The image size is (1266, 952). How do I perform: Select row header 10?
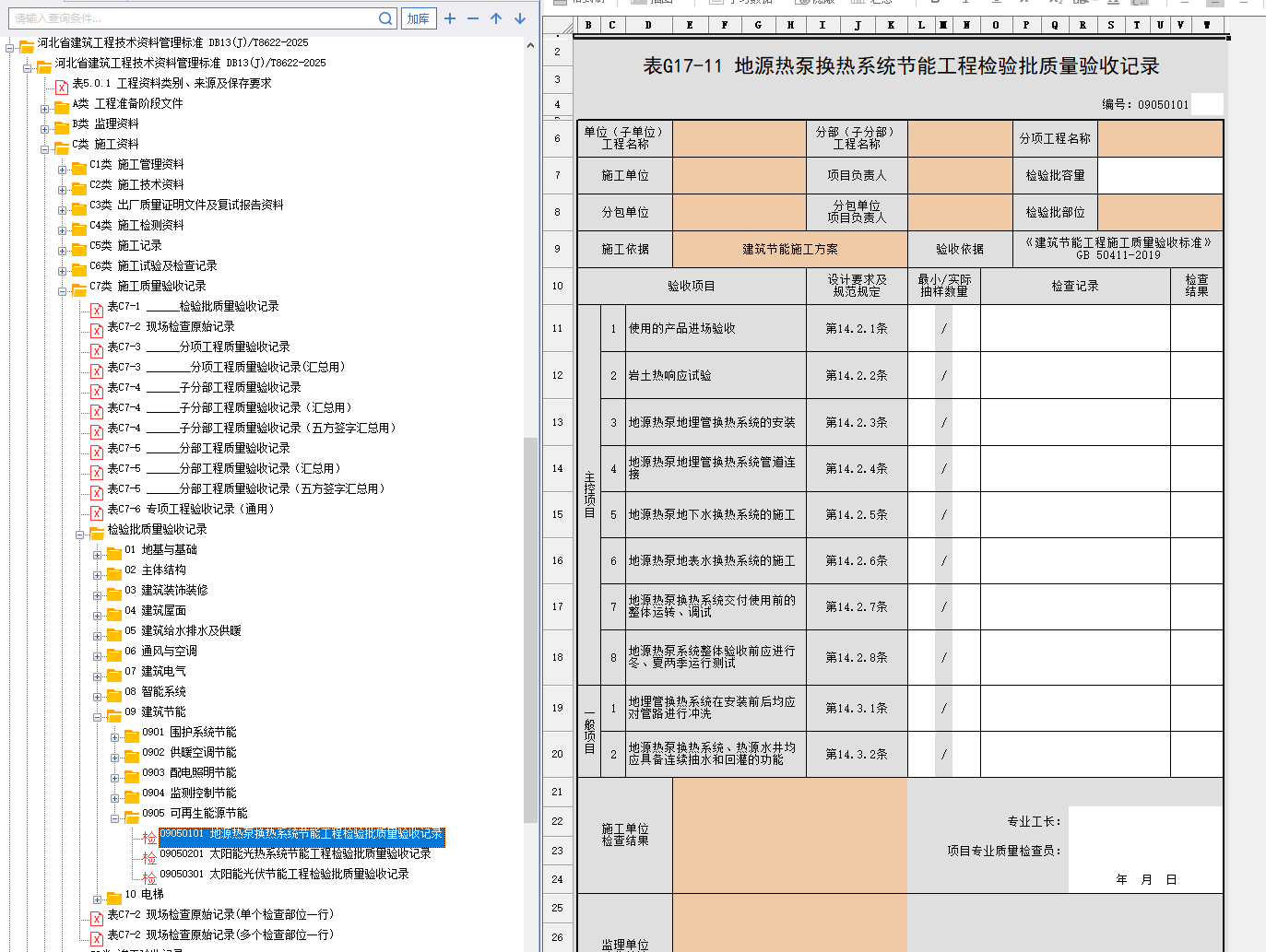pos(558,287)
